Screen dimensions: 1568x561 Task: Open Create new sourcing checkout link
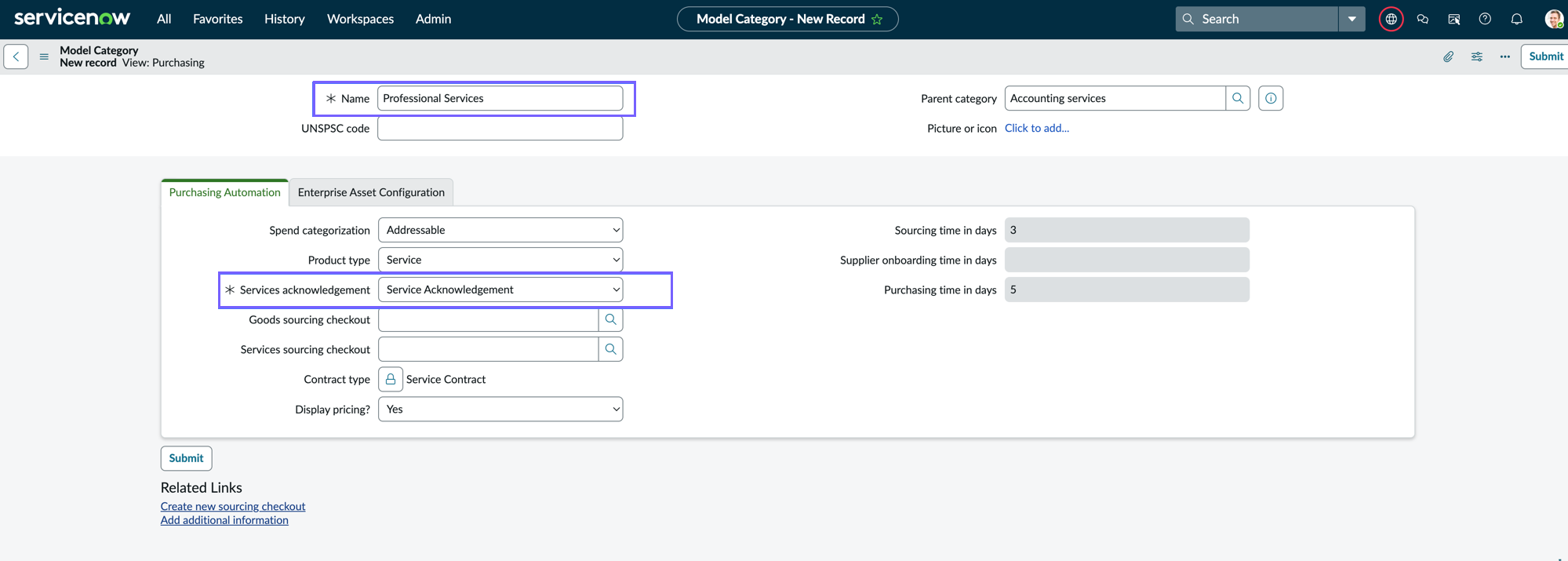[x=233, y=506]
